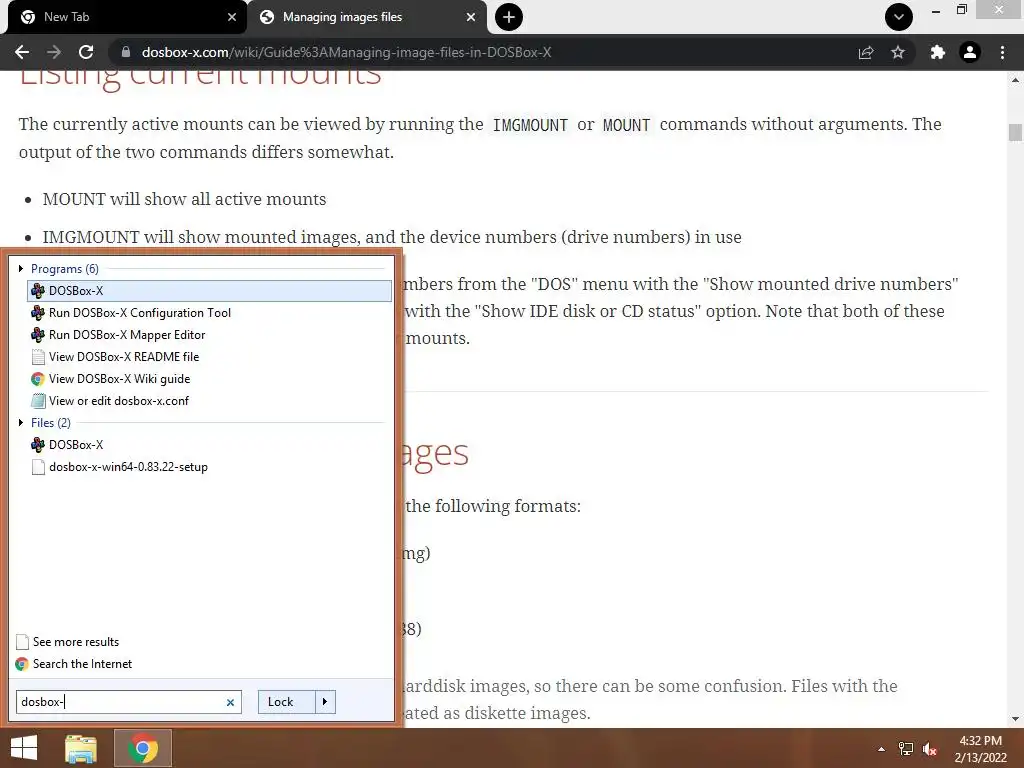Collapse the Files (2) group

21,423
